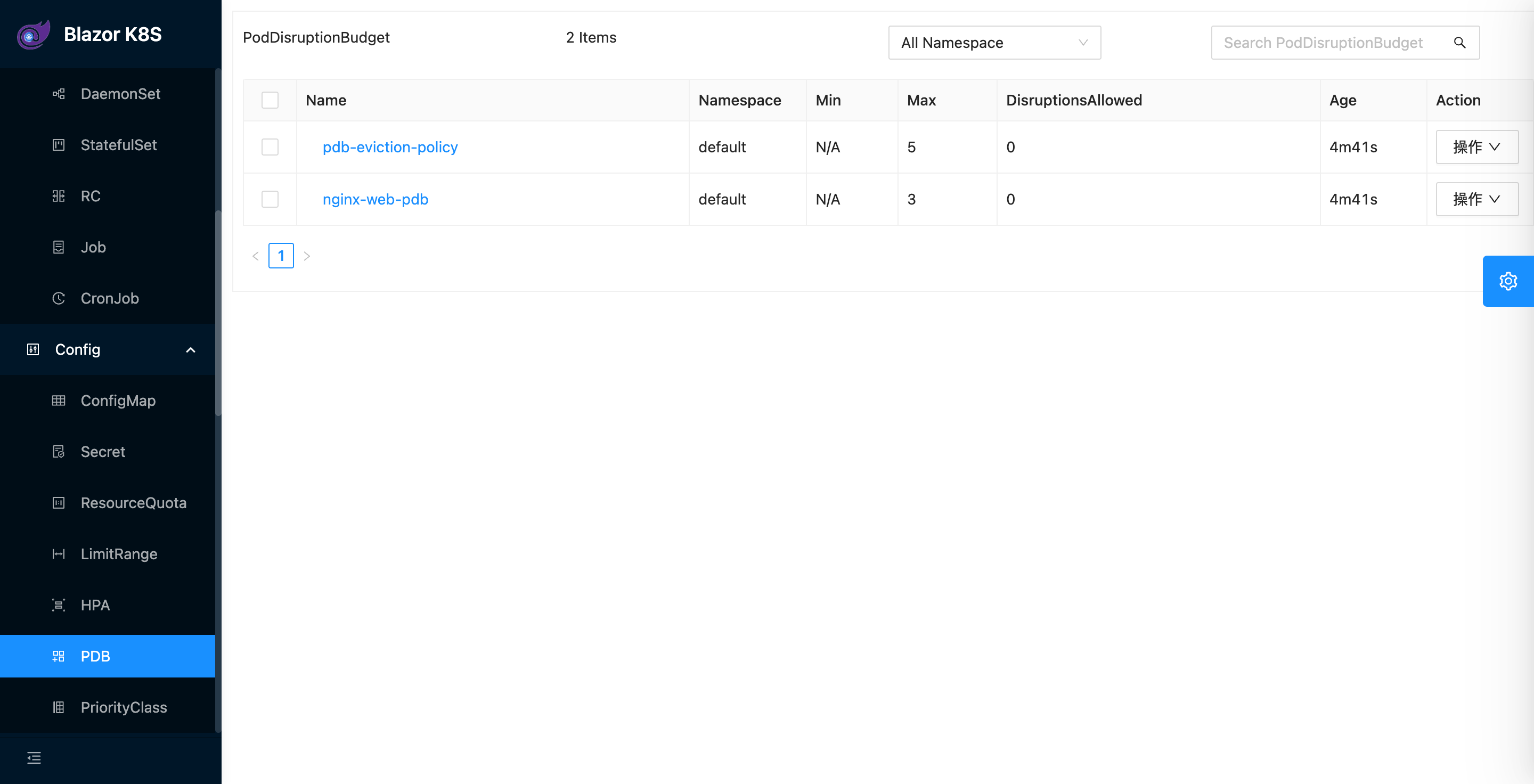Open ResourceQuota menu item
1534x784 pixels.
107,504
